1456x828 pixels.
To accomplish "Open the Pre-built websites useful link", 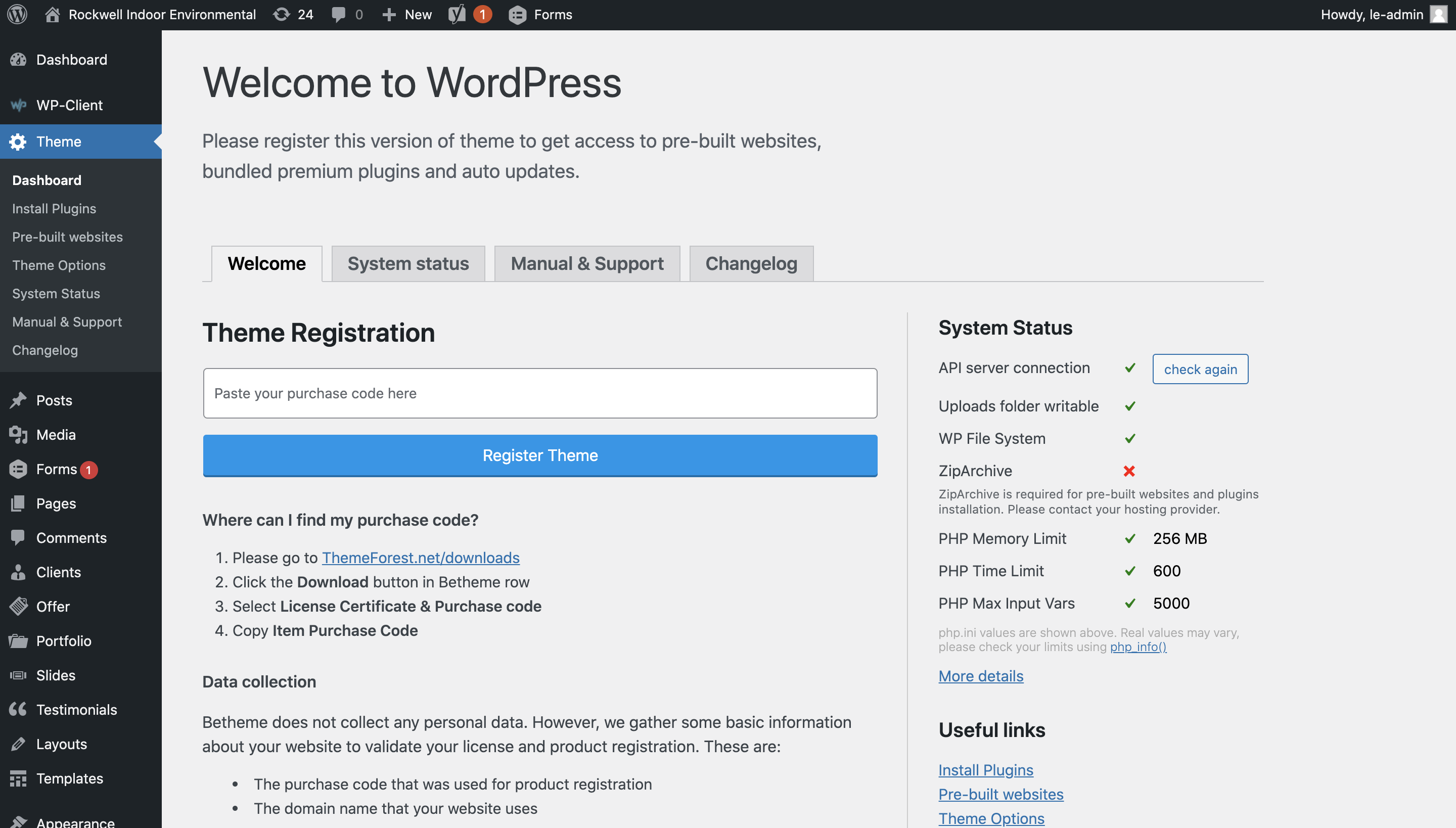I will coord(1000,795).
